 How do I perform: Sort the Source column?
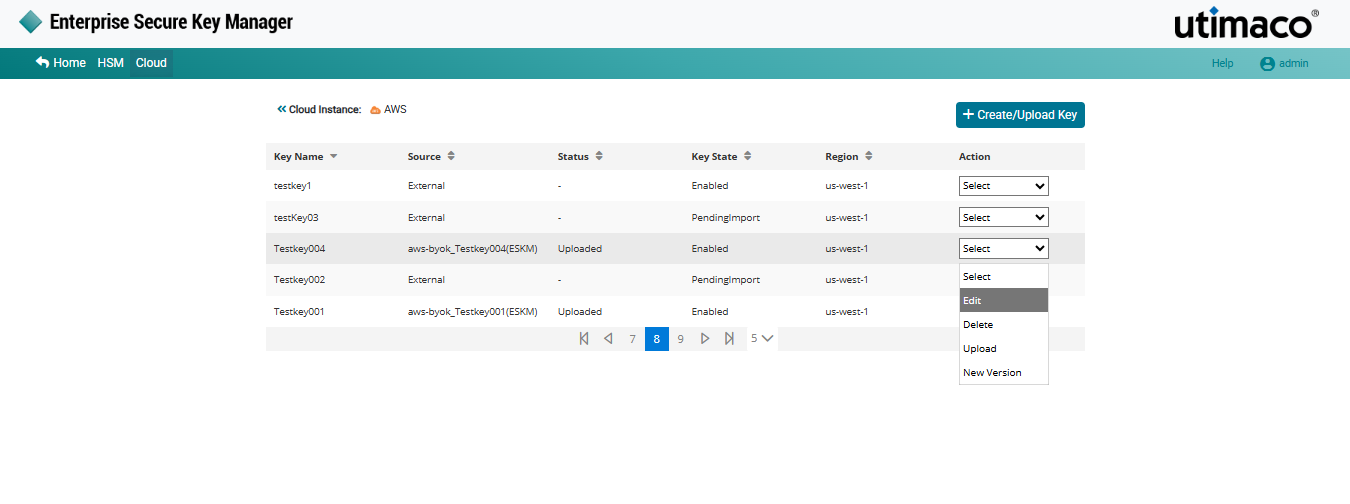coord(451,156)
